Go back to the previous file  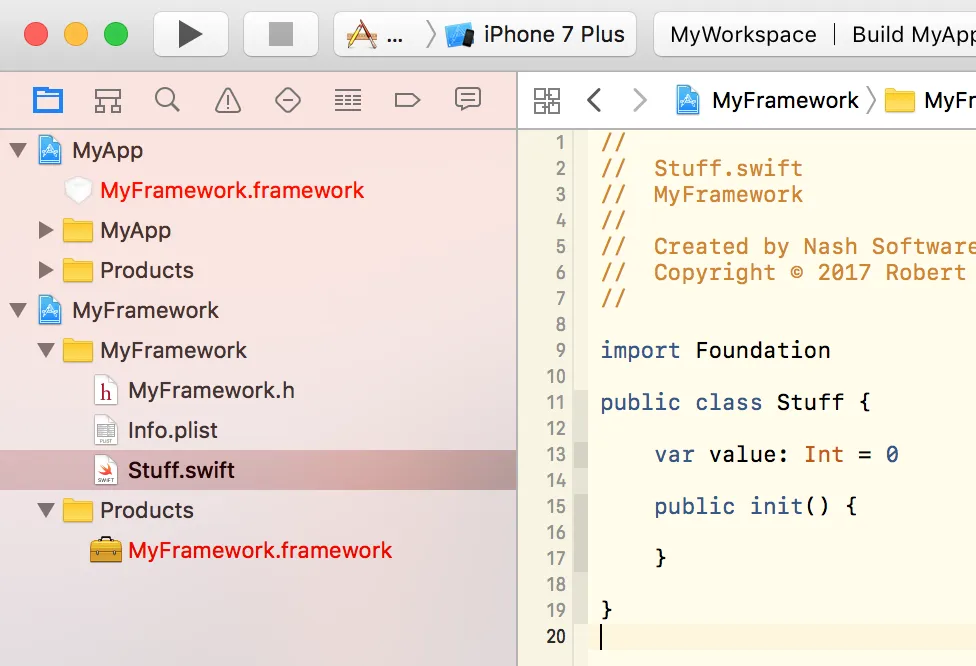(x=594, y=100)
